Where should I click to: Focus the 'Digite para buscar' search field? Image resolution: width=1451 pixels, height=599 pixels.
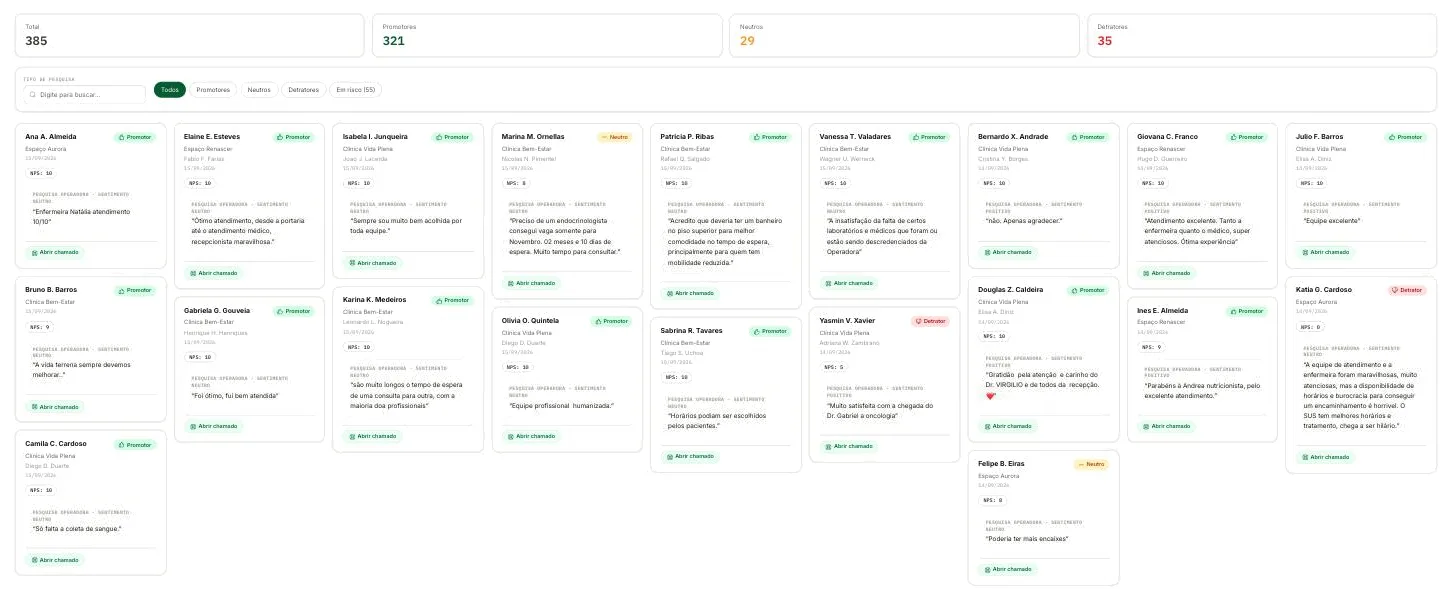click(85, 94)
